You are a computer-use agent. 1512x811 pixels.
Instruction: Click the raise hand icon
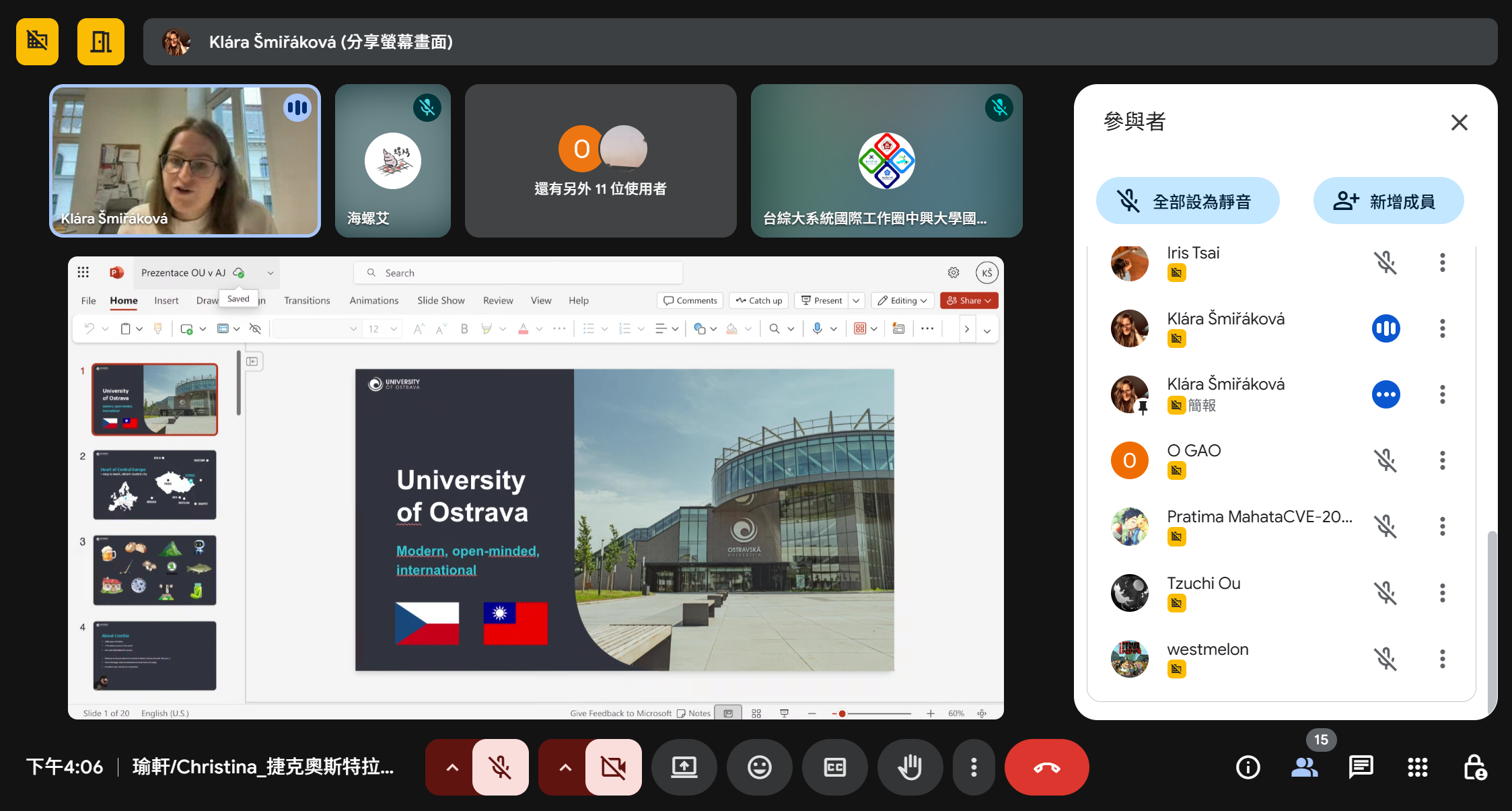[910, 767]
